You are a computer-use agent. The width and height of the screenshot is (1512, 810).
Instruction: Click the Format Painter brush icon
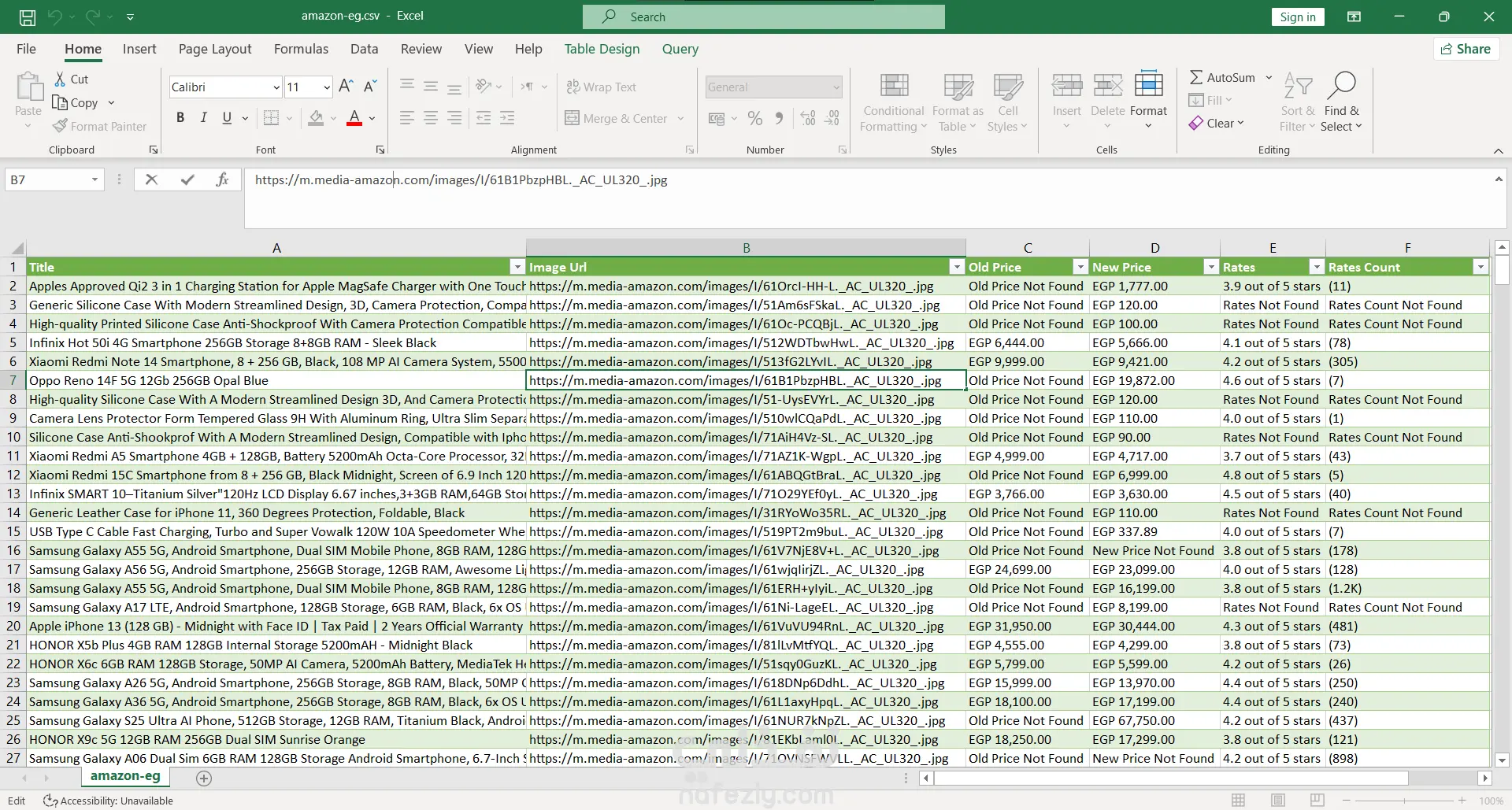(60, 126)
